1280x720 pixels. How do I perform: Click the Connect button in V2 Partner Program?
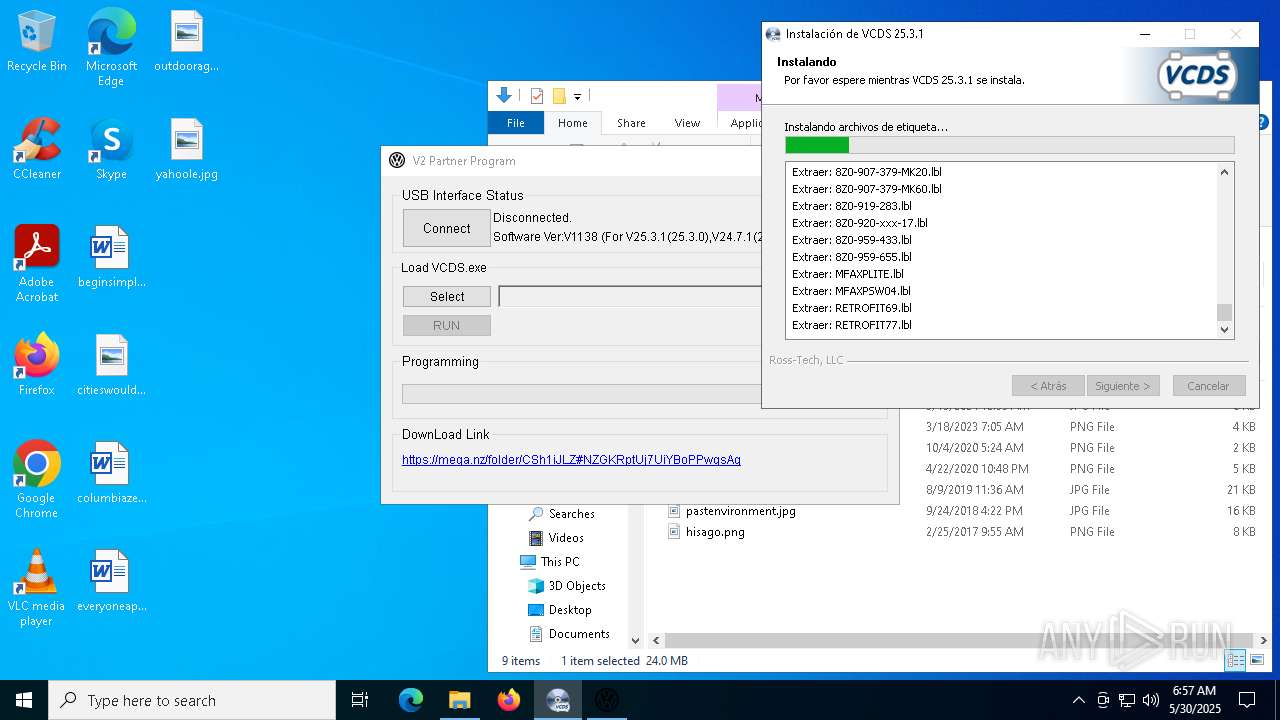[x=446, y=228]
